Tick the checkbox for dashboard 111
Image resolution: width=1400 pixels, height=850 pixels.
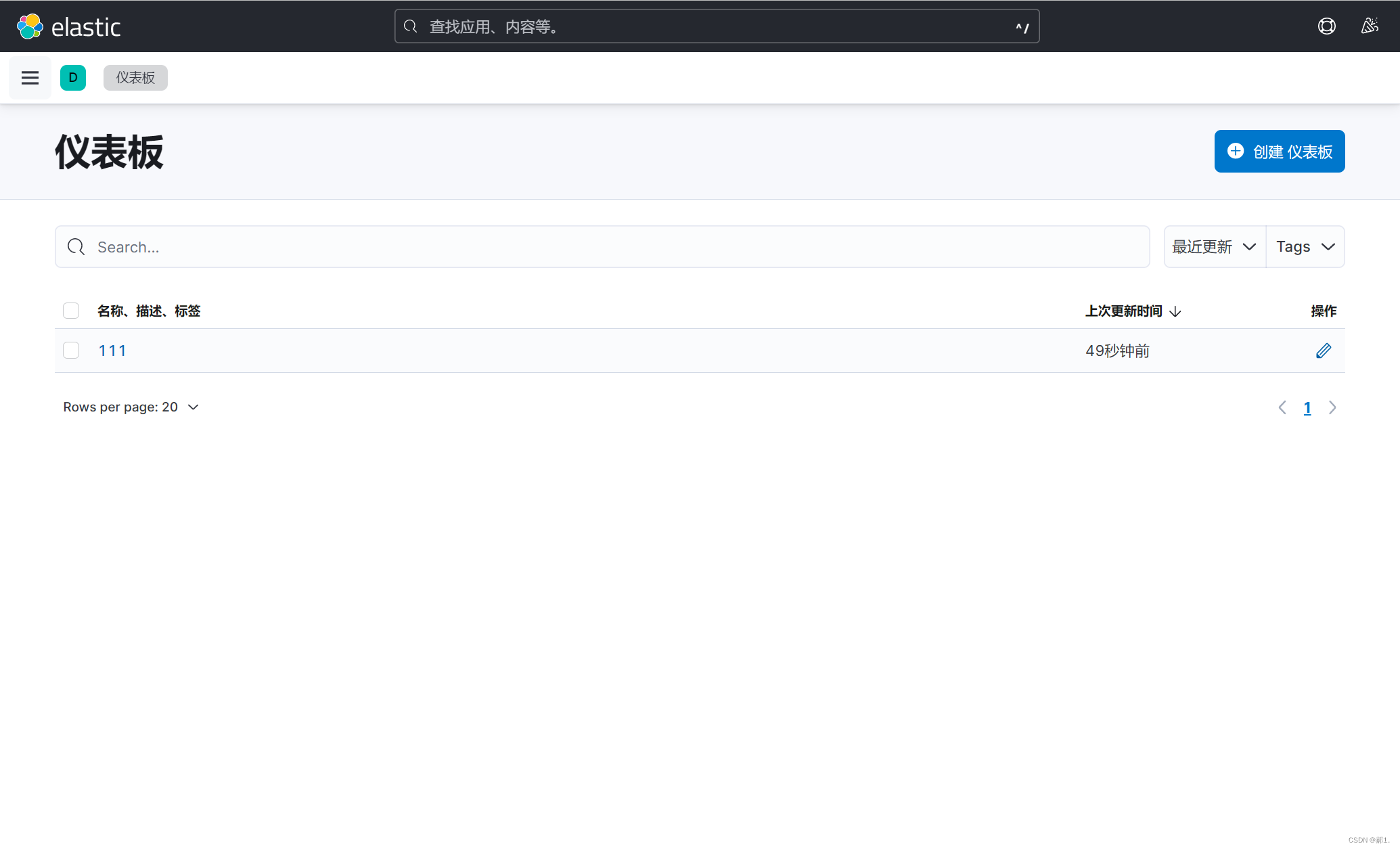(71, 350)
